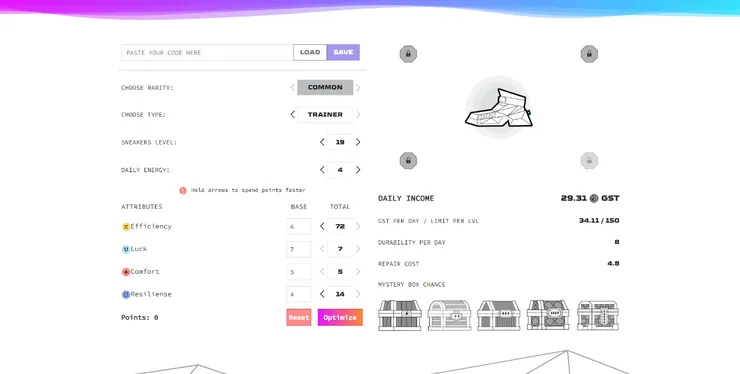This screenshot has width=740, height=374.
Task: Increase Resilience total points
Action: 358,294
